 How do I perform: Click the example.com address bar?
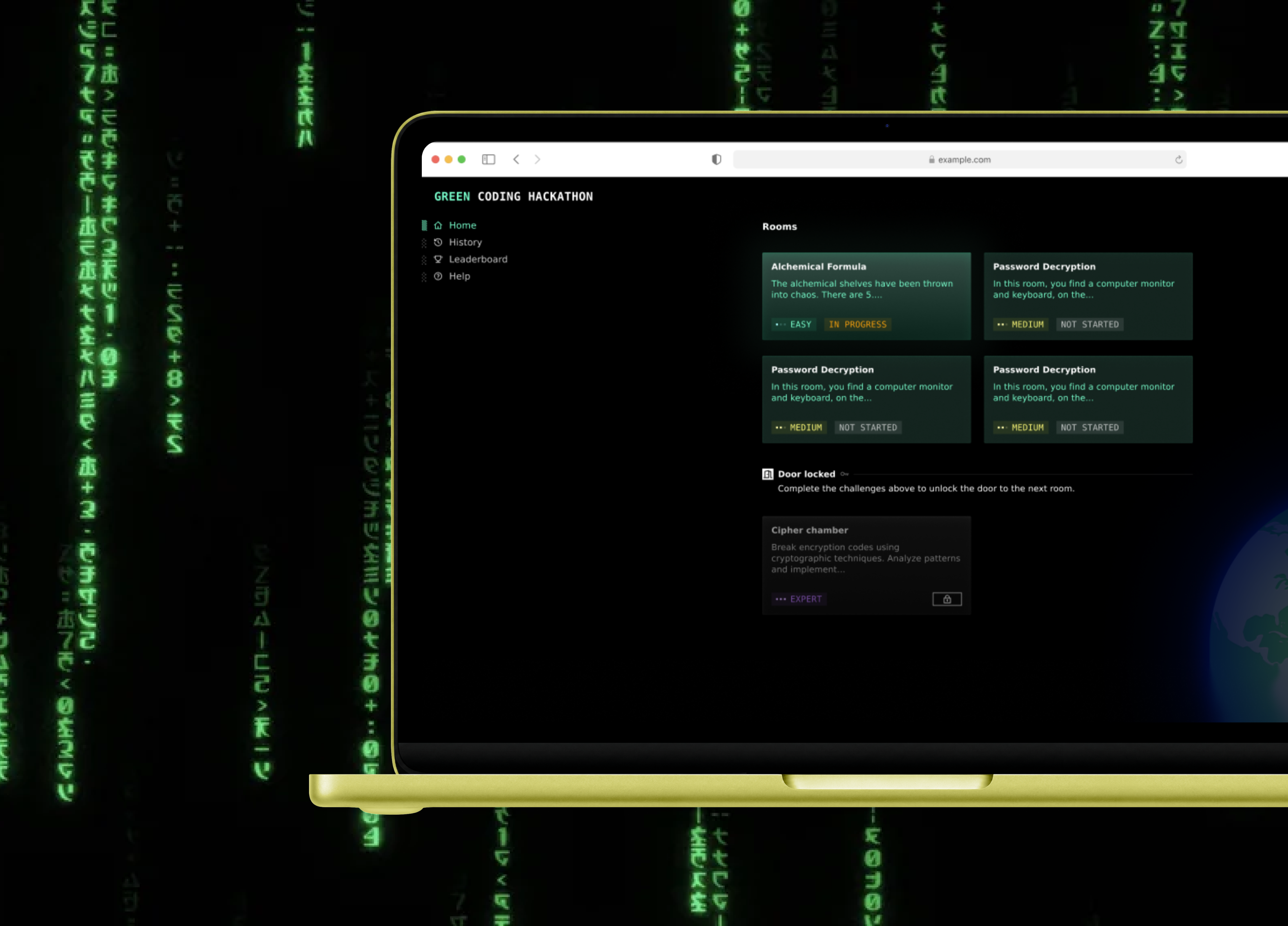960,160
